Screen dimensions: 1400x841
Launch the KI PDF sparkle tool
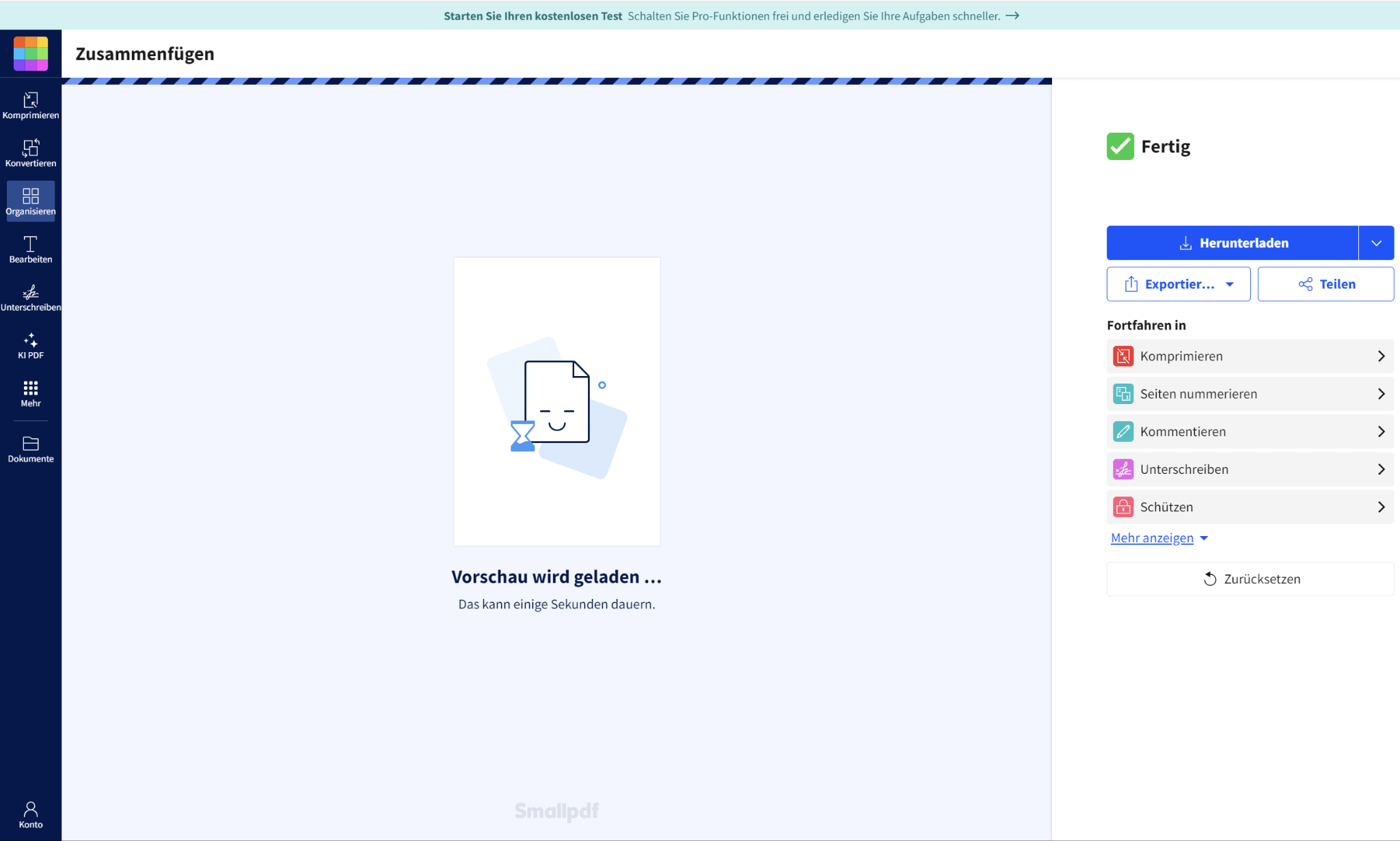coord(30,345)
